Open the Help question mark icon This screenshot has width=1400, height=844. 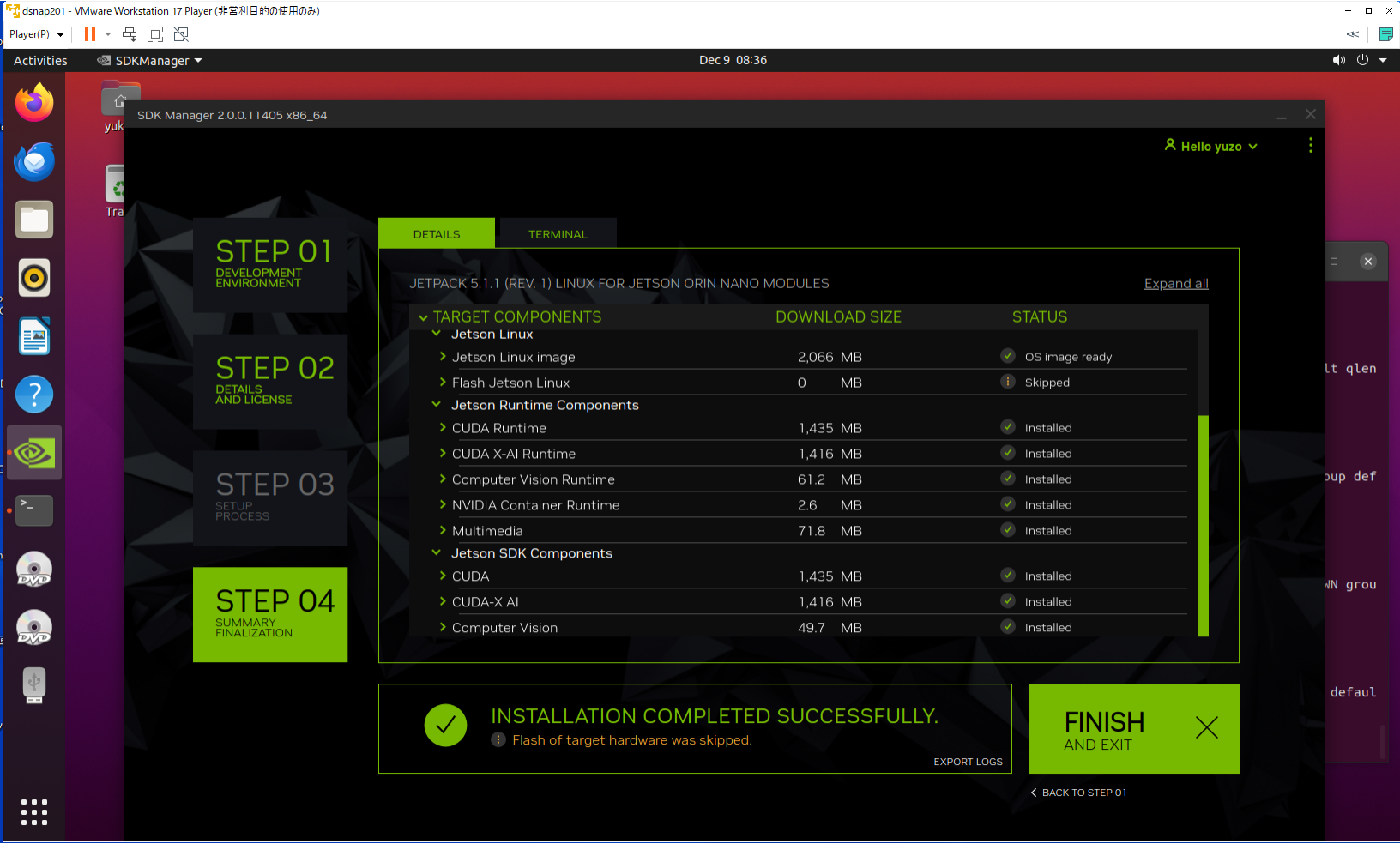34,395
